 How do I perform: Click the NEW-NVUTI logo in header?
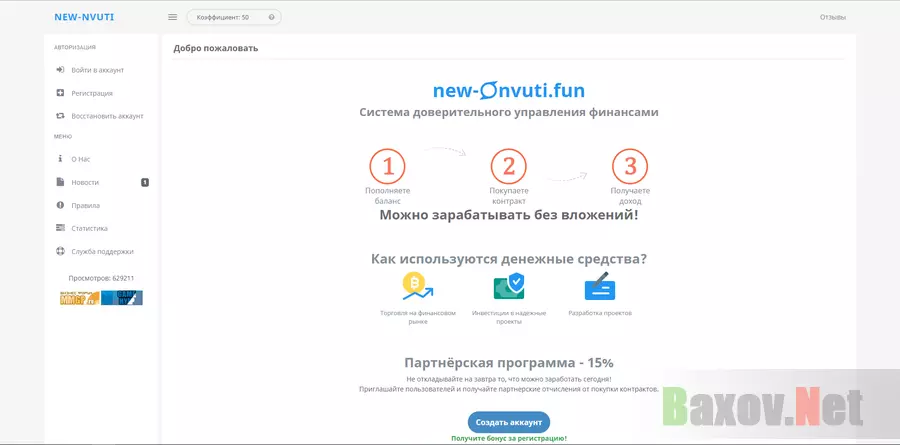(x=84, y=17)
